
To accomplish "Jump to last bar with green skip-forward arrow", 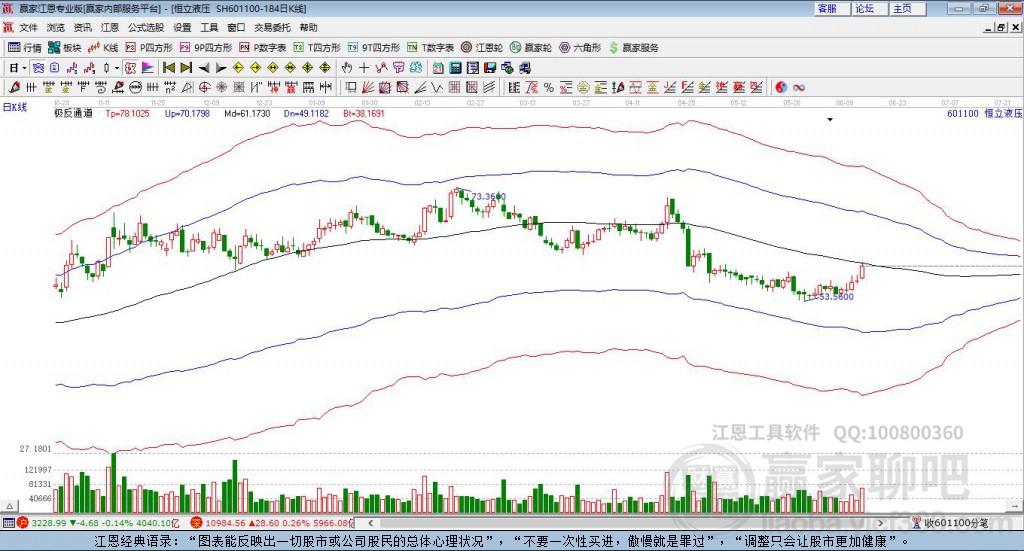I will coord(186,68).
